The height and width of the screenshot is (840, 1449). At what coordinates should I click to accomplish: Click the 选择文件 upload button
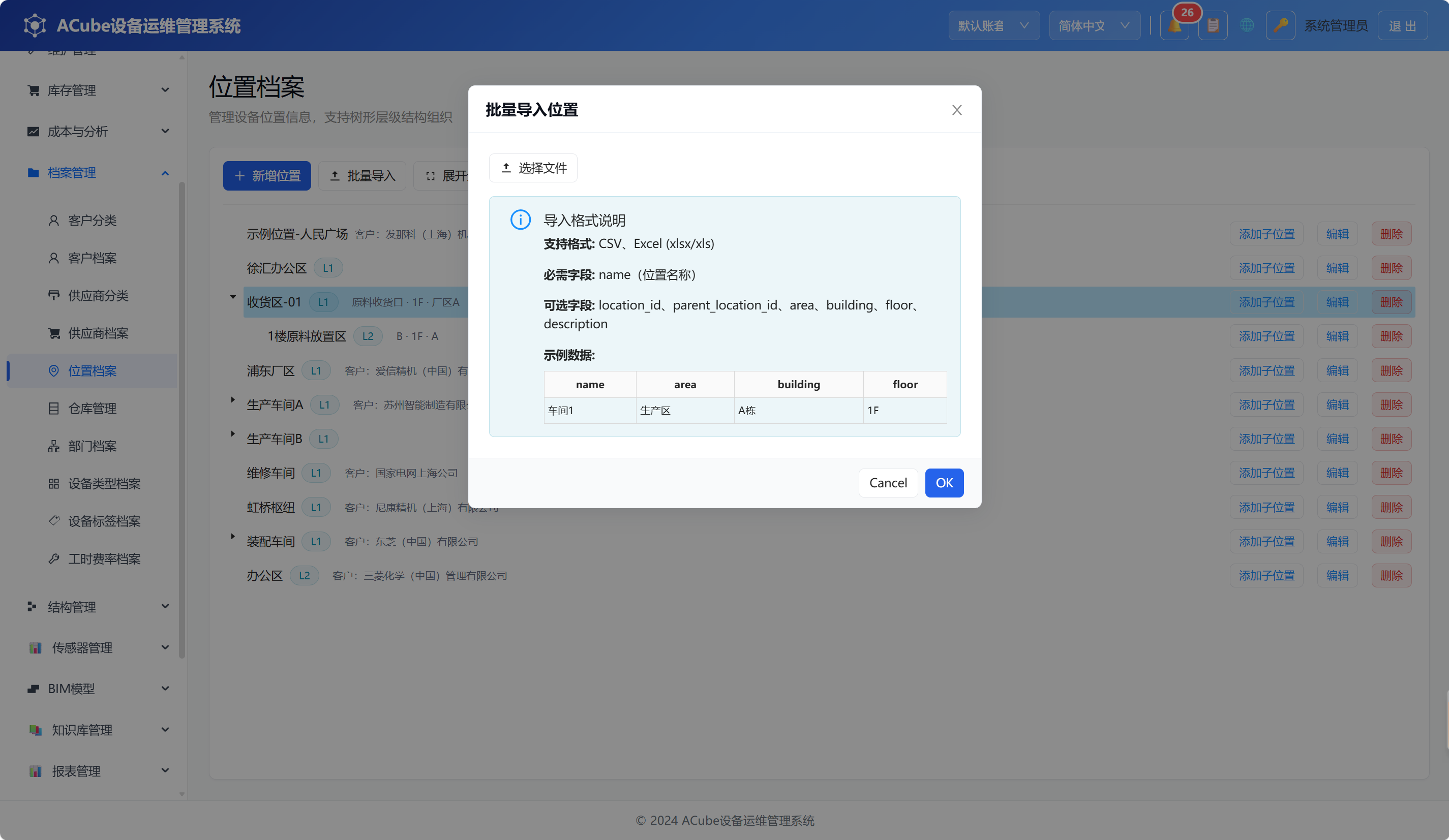[533, 168]
